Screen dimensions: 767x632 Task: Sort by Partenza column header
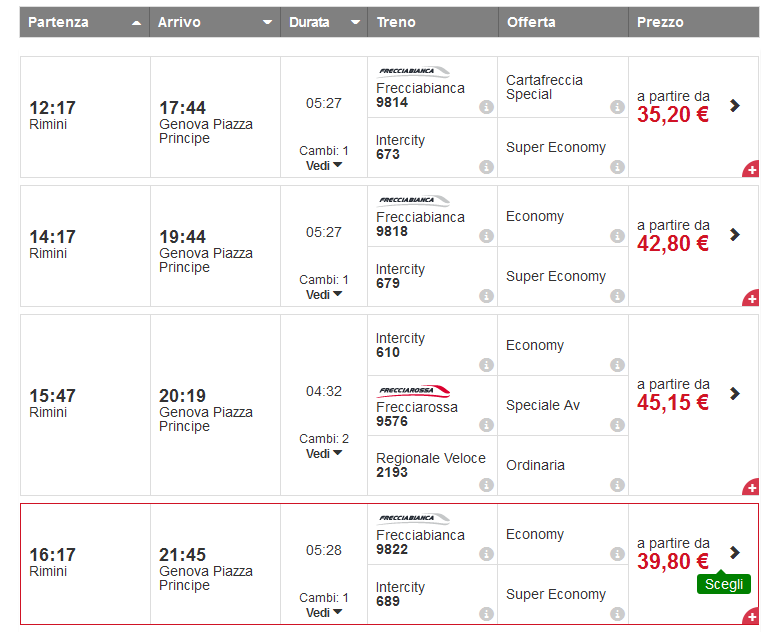[84, 22]
